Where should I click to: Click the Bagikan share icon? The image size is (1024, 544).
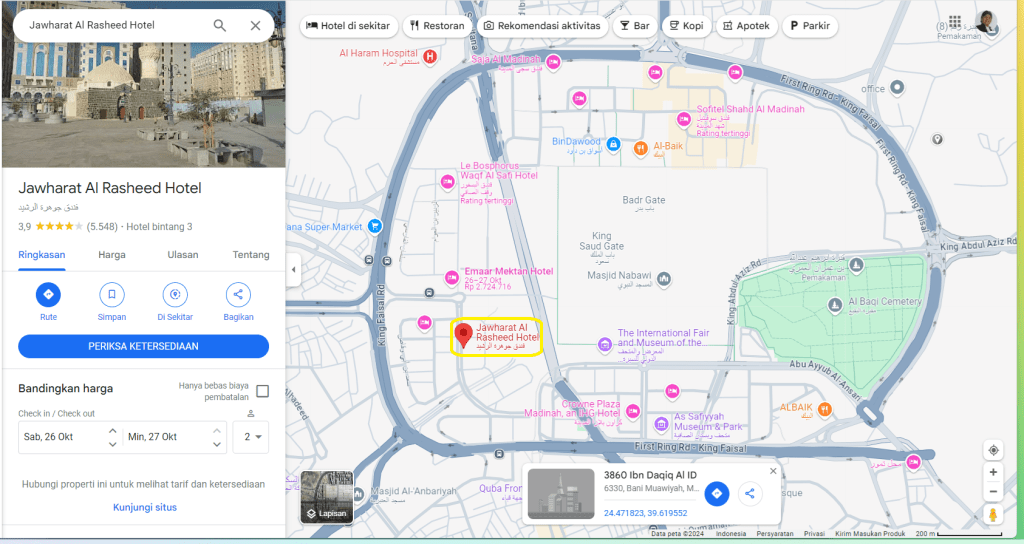pyautogui.click(x=238, y=295)
